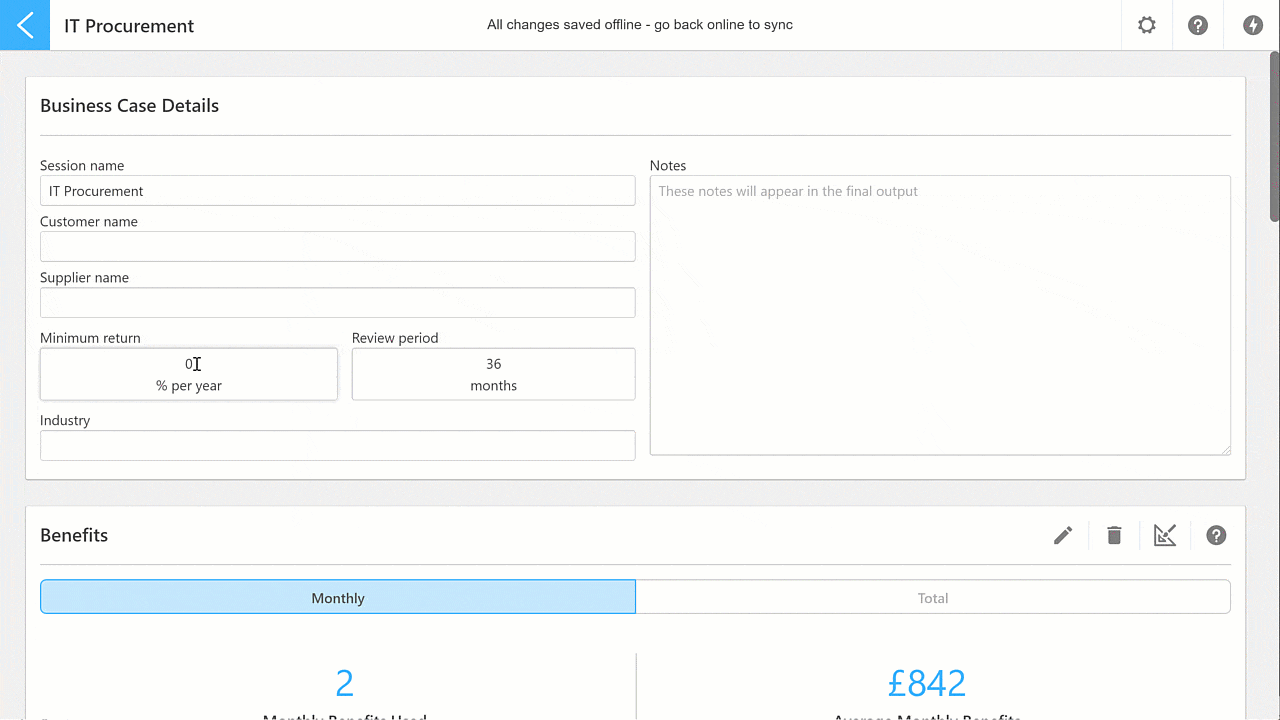Open the Industry field

click(338, 446)
